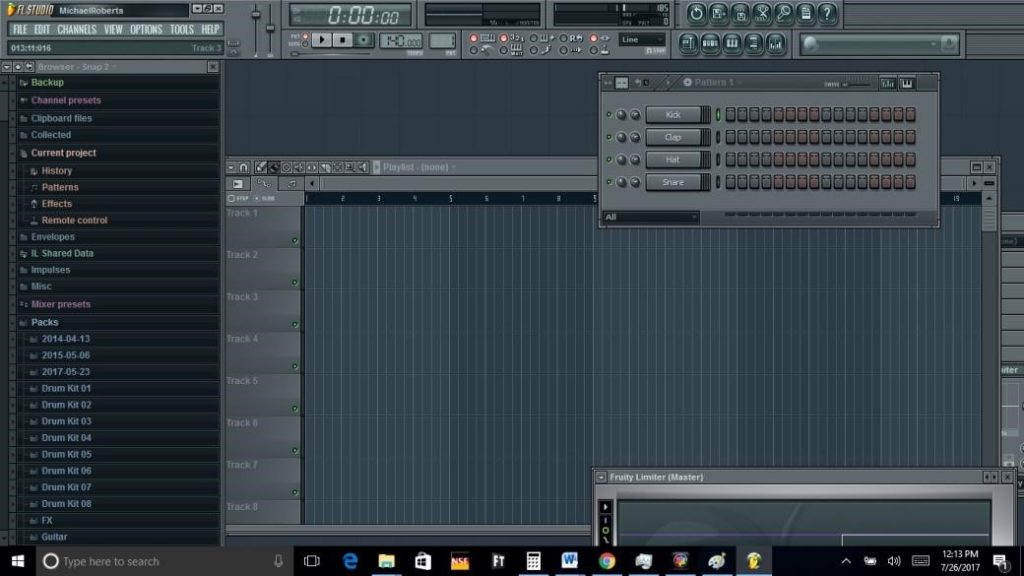Open the OPTIONS menu

145,29
